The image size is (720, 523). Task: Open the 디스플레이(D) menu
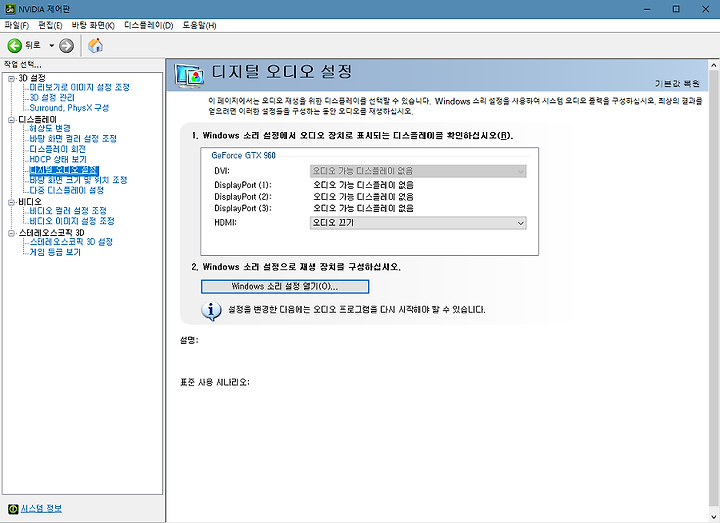point(149,25)
